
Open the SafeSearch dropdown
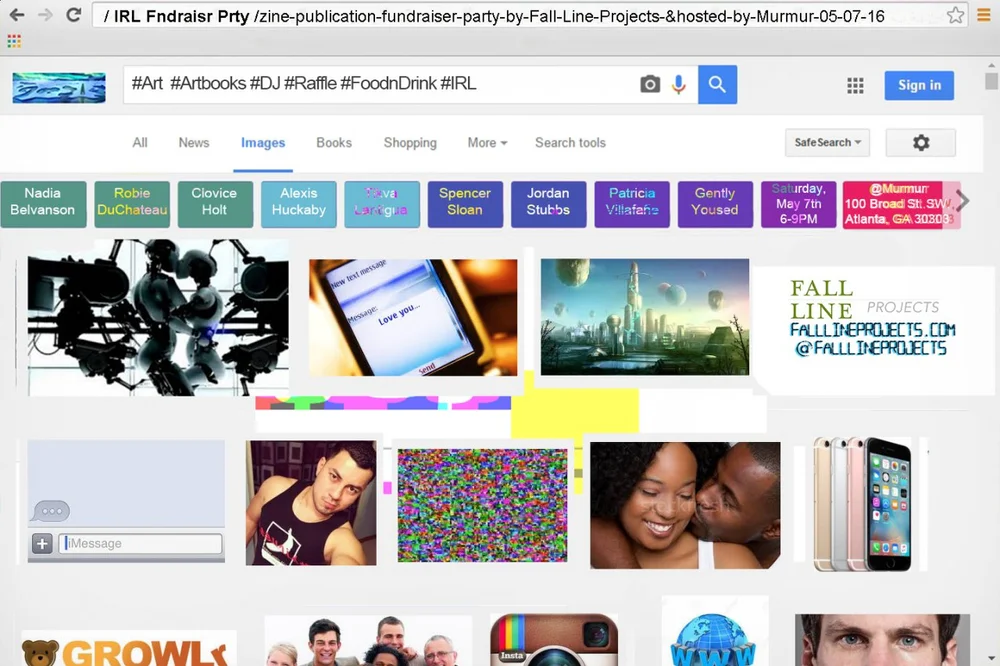pos(827,142)
